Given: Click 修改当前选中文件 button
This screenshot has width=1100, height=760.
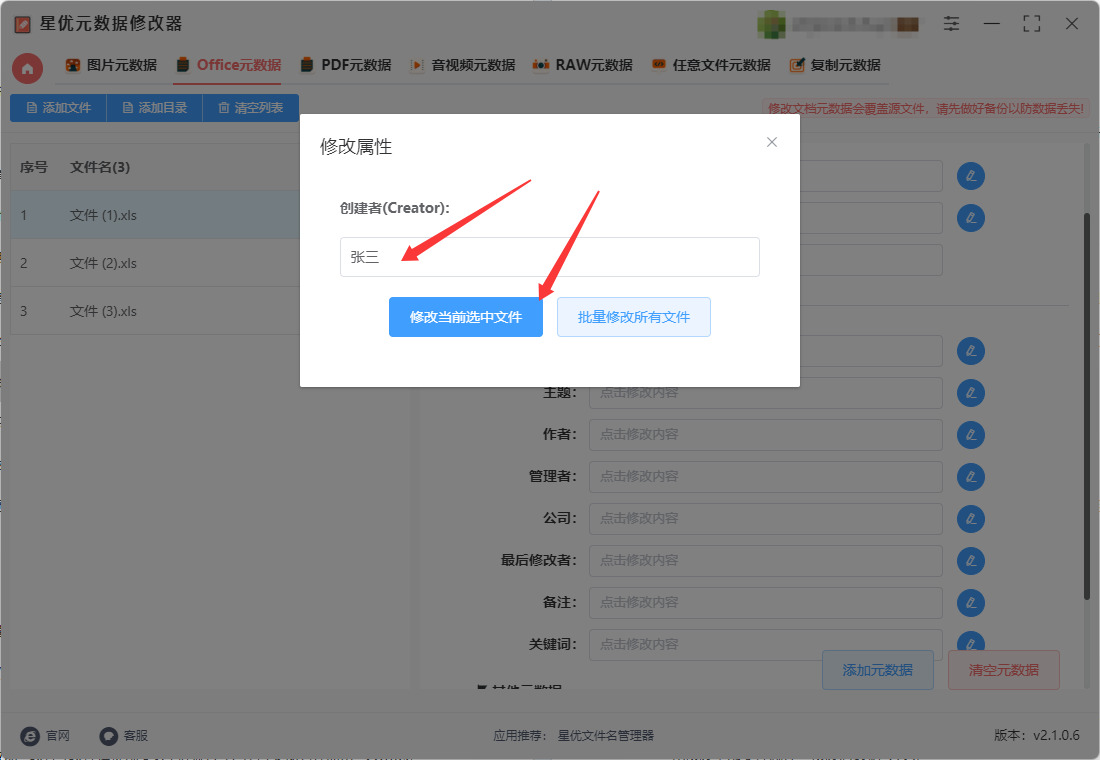Looking at the screenshot, I should coord(466,317).
